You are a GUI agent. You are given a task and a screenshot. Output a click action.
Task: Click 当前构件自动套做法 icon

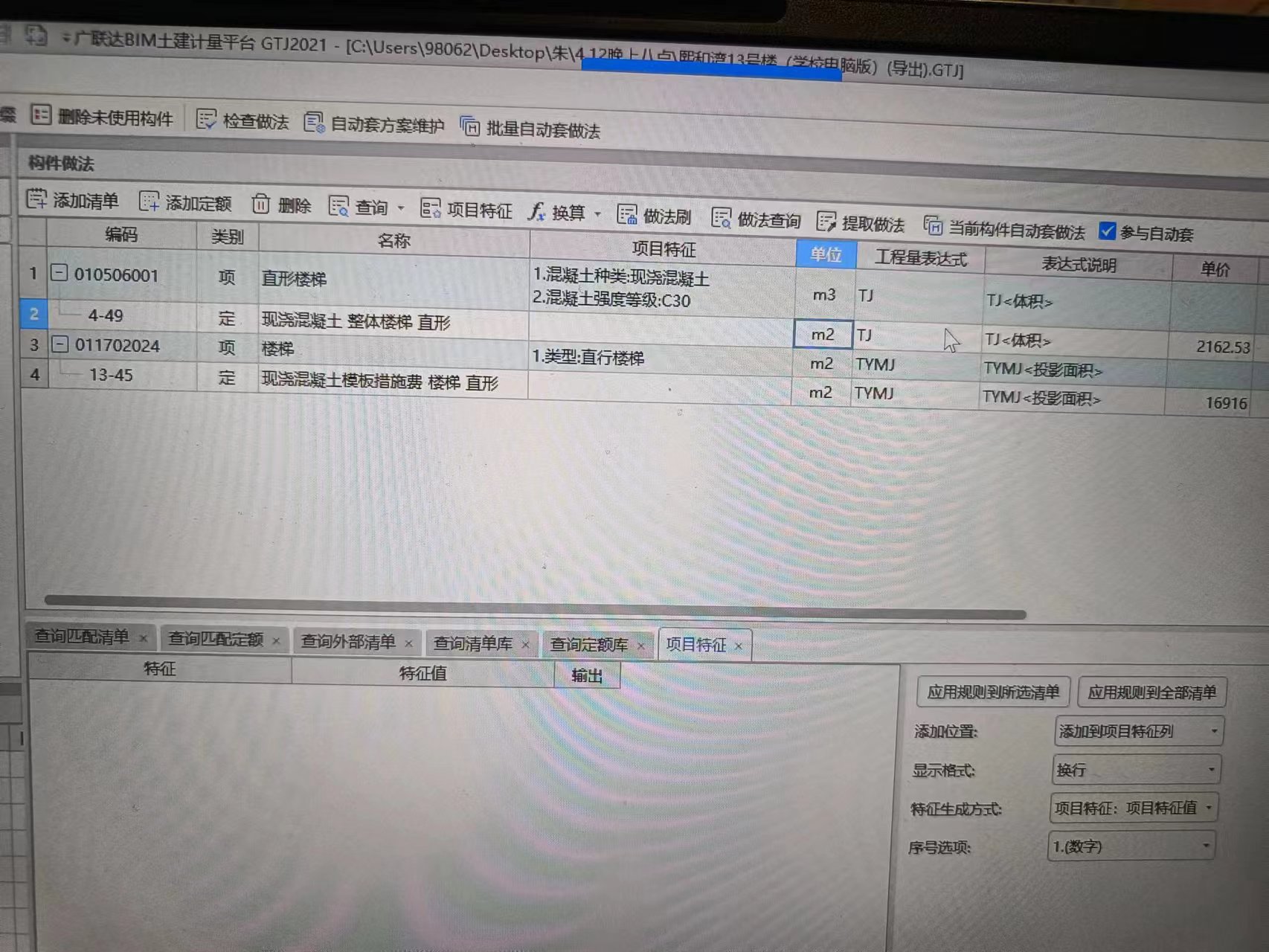(x=933, y=225)
